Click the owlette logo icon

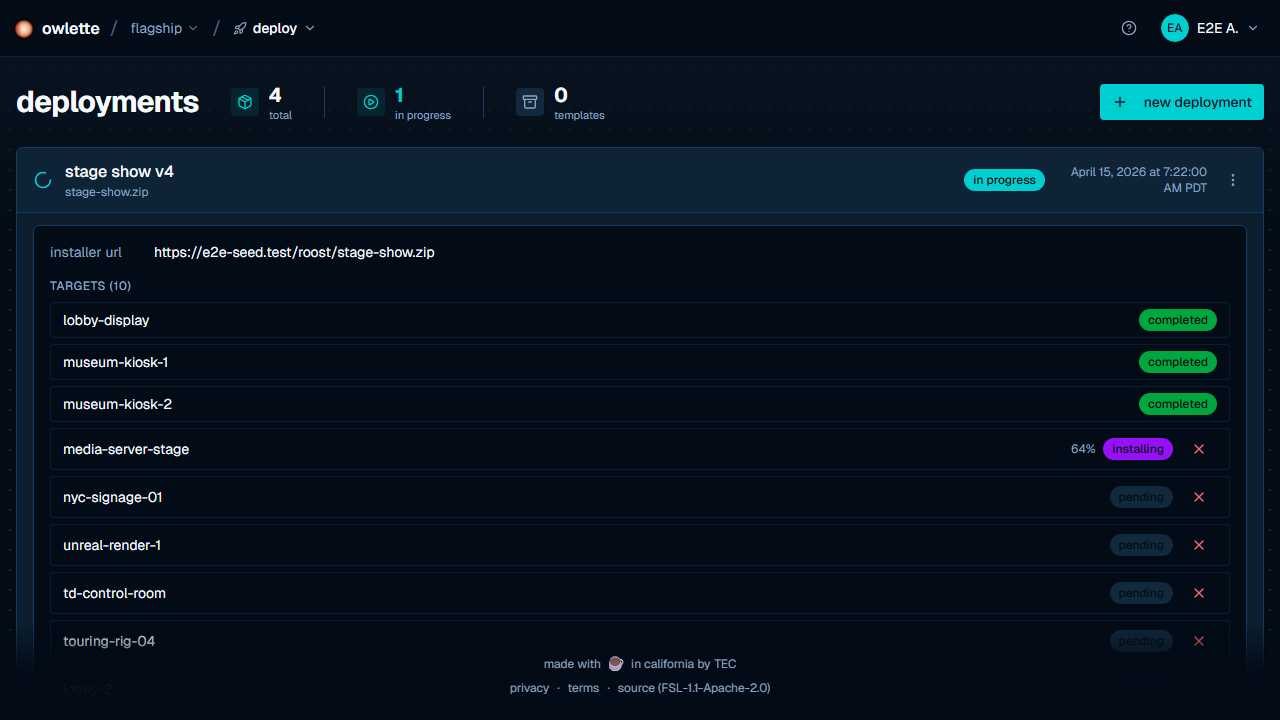pos(24,29)
